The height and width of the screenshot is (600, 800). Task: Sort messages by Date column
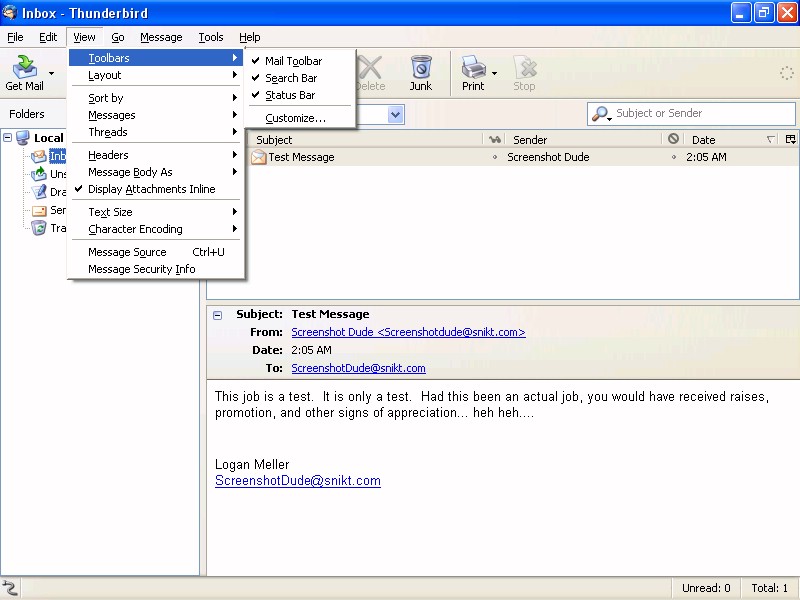point(732,139)
